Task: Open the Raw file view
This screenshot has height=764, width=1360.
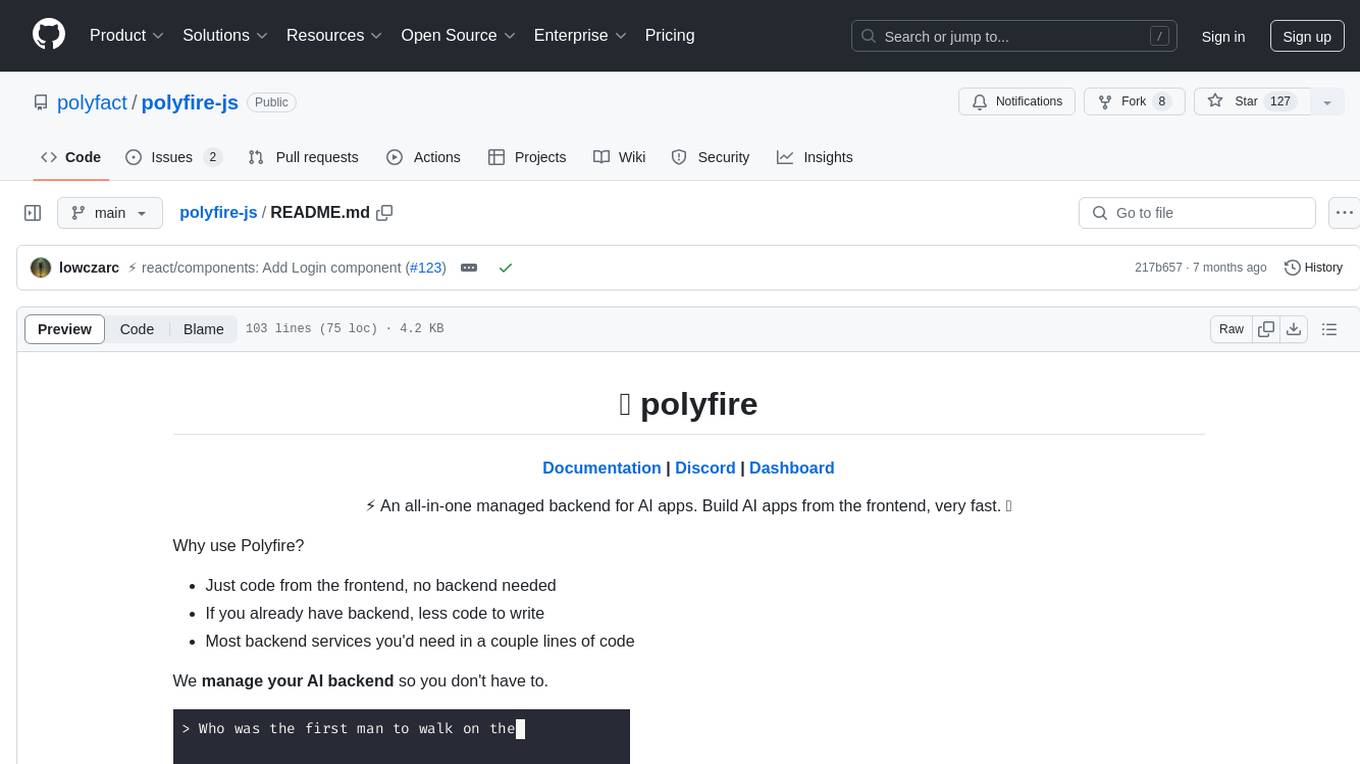Action: [x=1231, y=329]
